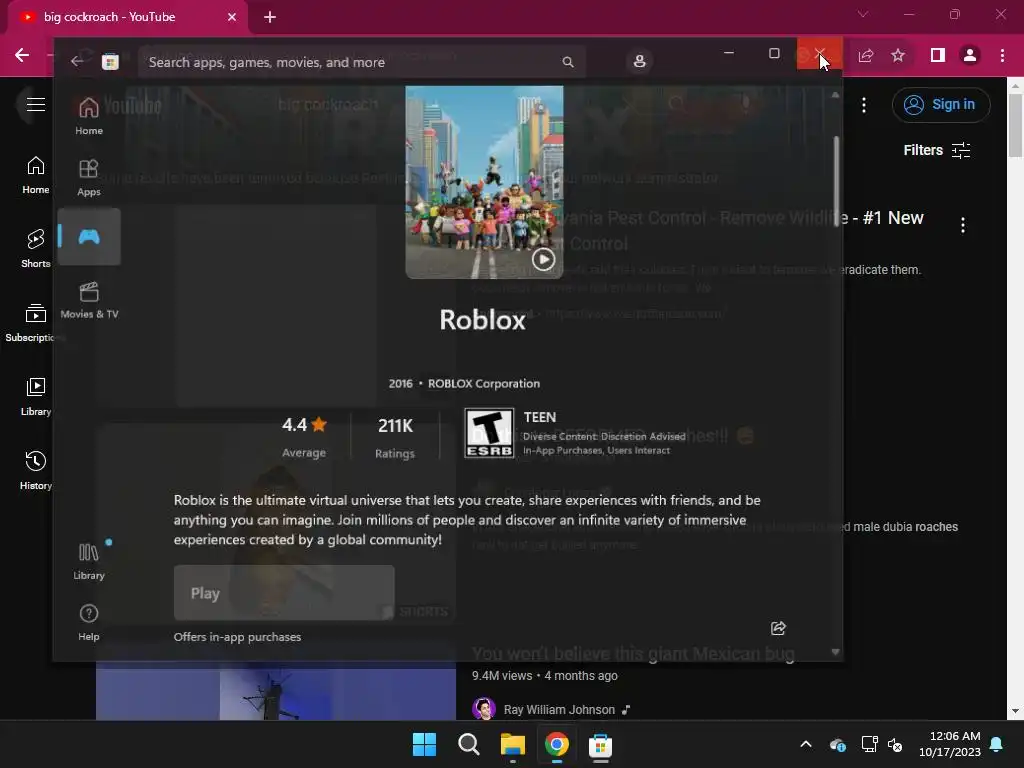Click the Microsoft Store logo icon
Image resolution: width=1024 pixels, height=768 pixels.
(x=110, y=62)
